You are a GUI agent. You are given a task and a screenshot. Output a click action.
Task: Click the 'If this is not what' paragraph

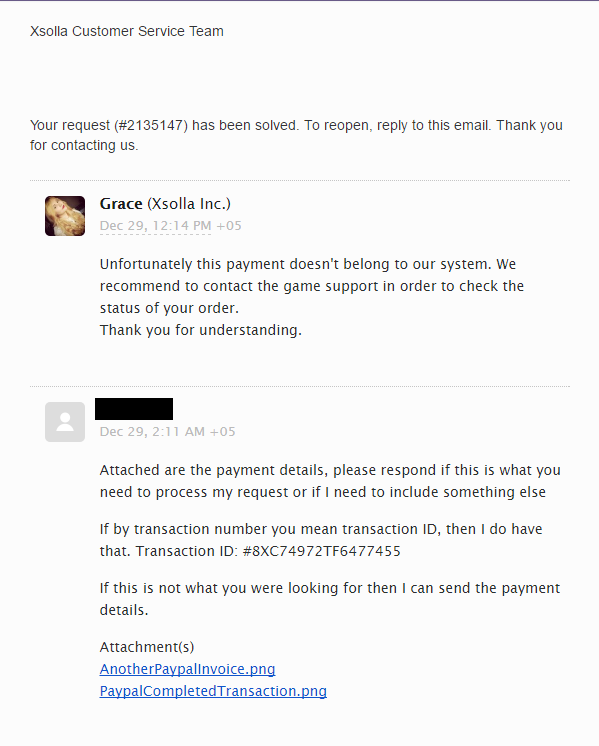click(330, 599)
